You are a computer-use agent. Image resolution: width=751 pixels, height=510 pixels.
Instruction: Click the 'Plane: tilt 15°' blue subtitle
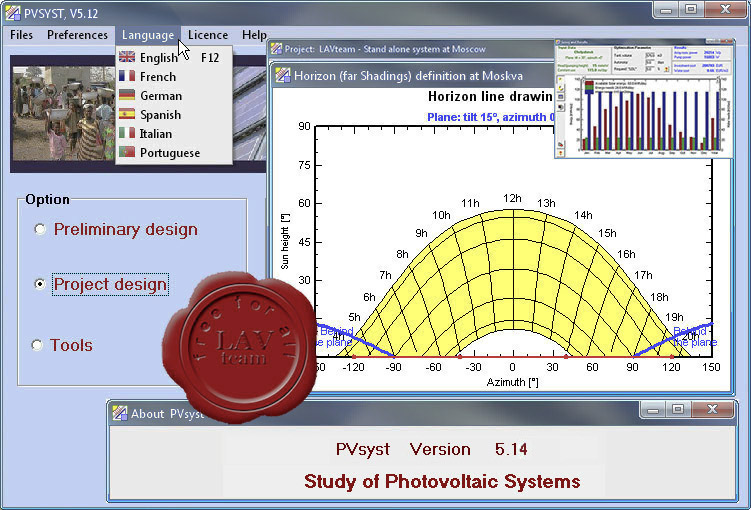point(490,117)
